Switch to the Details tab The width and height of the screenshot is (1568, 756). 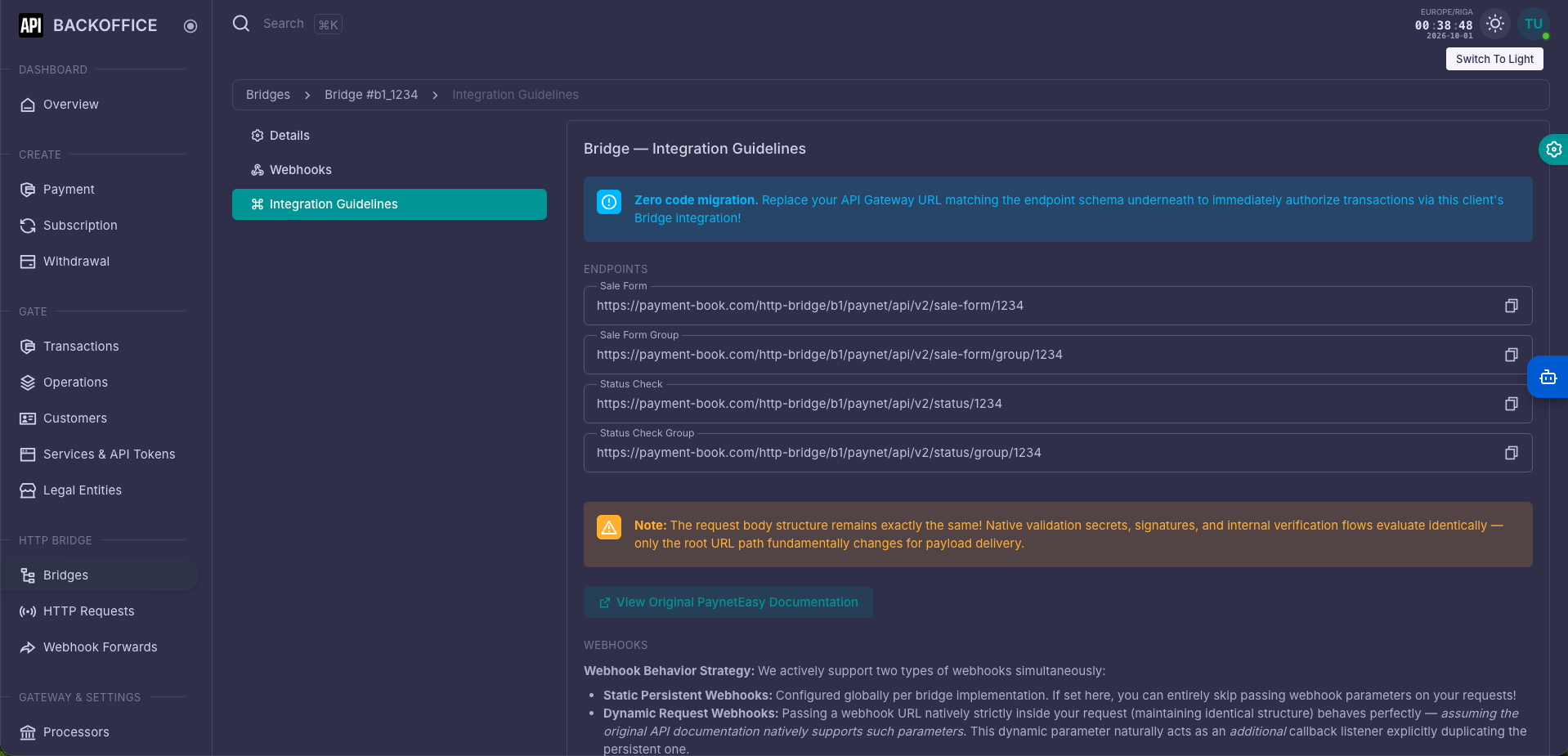(x=389, y=136)
